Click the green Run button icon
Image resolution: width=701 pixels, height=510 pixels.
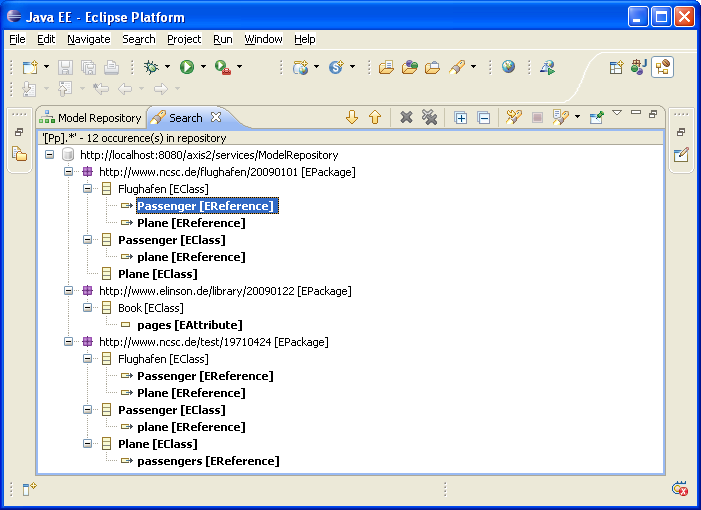click(x=187, y=67)
